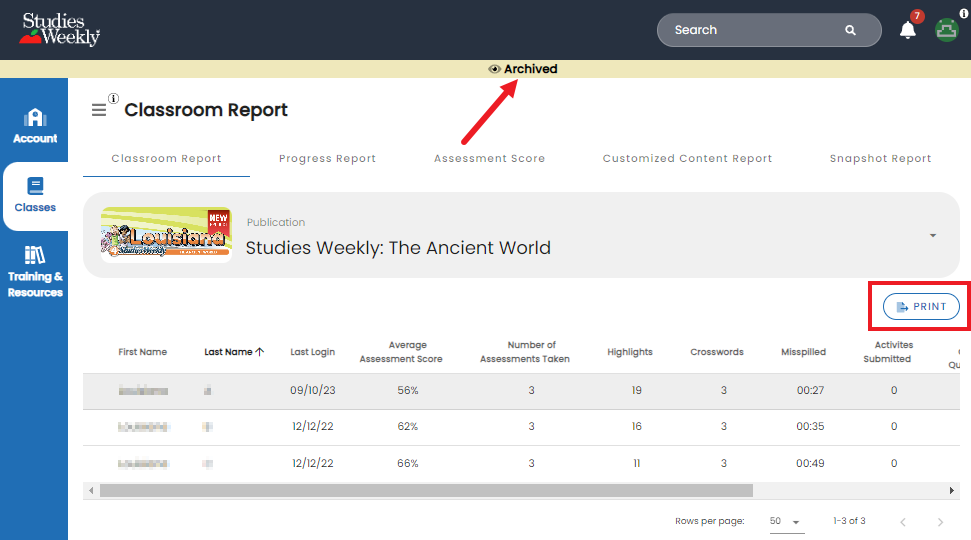Open the notifications bell
The width and height of the screenshot is (971, 540).
click(x=907, y=30)
